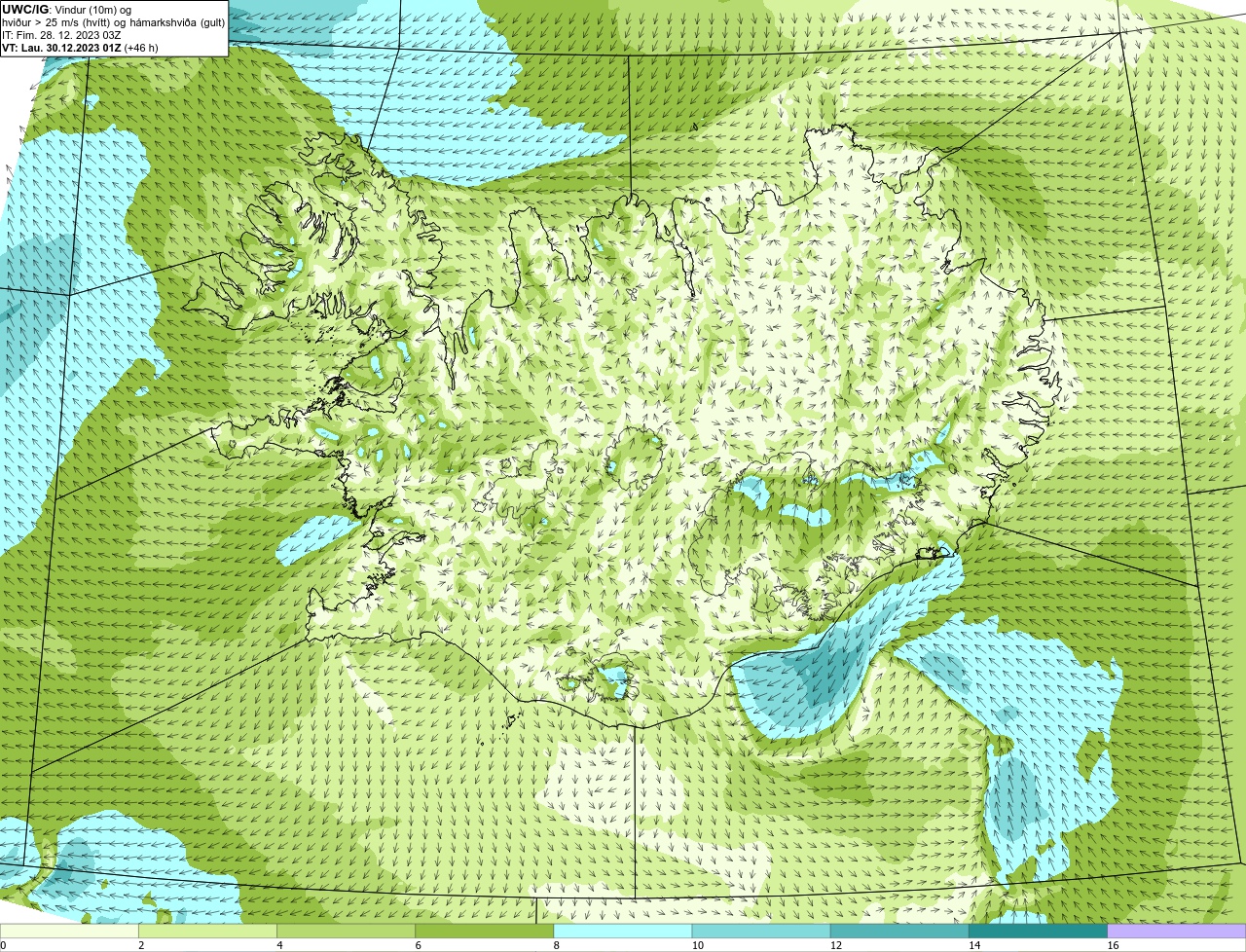Click the legend scale label '4'
Screen dimensions: 1246x952
coord(279,945)
